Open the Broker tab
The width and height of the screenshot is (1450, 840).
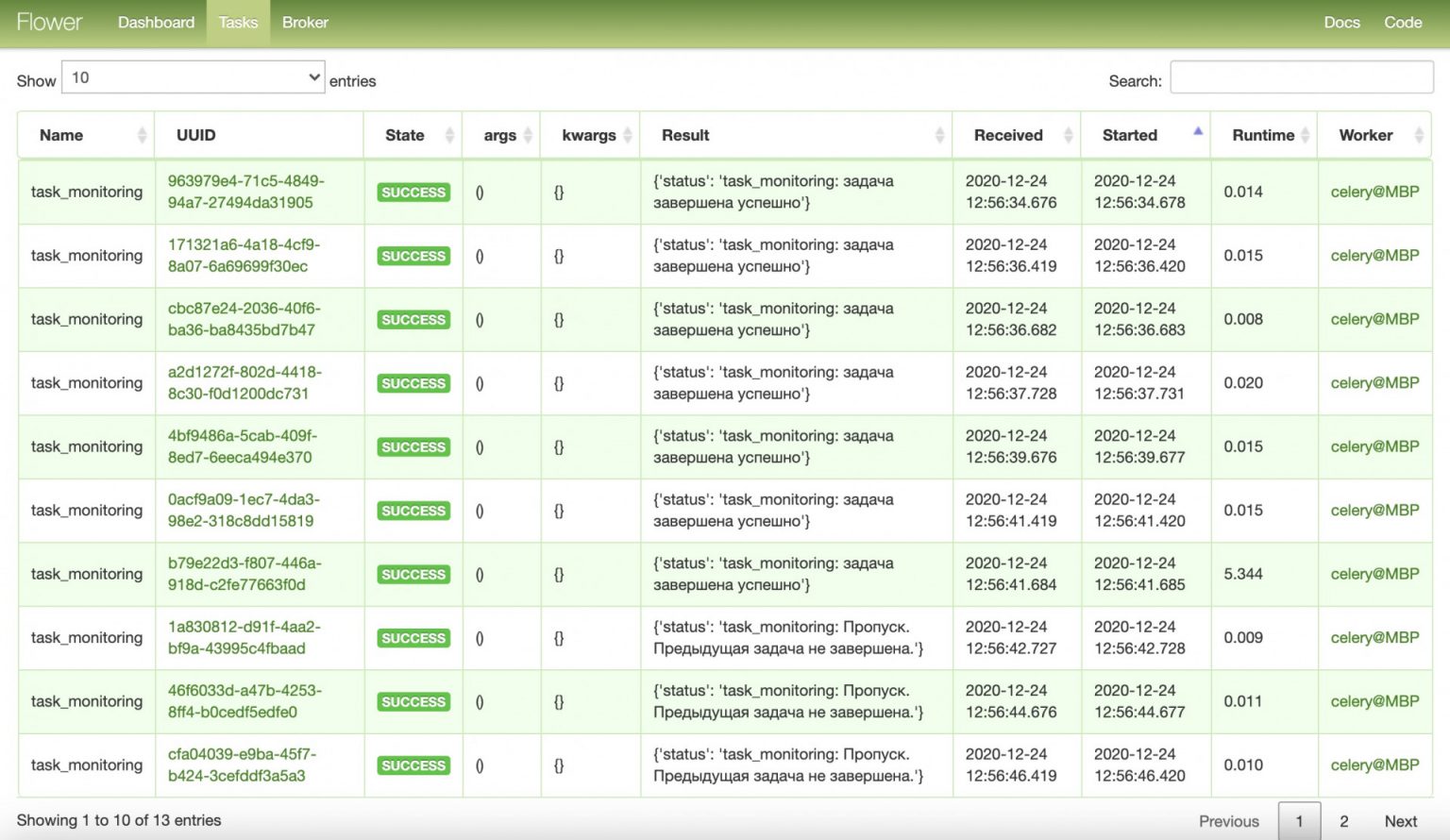pyautogui.click(x=305, y=23)
